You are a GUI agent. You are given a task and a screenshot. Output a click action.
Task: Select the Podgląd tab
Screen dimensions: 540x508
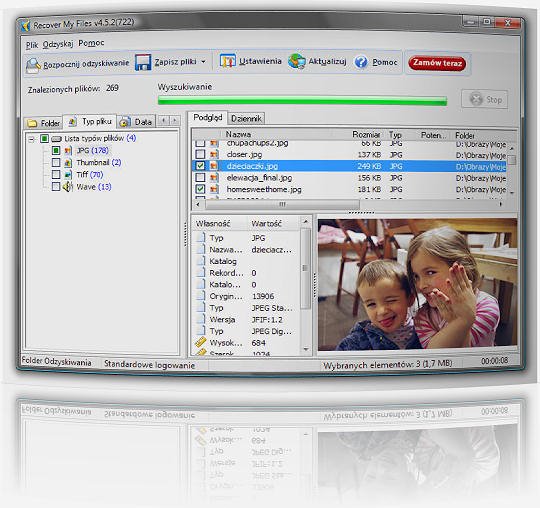[208, 117]
